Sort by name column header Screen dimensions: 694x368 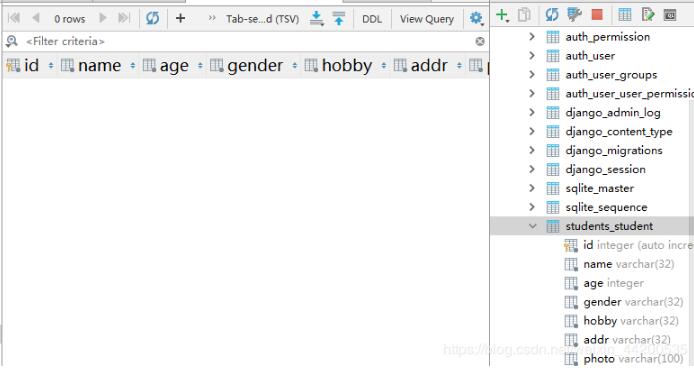(98, 66)
